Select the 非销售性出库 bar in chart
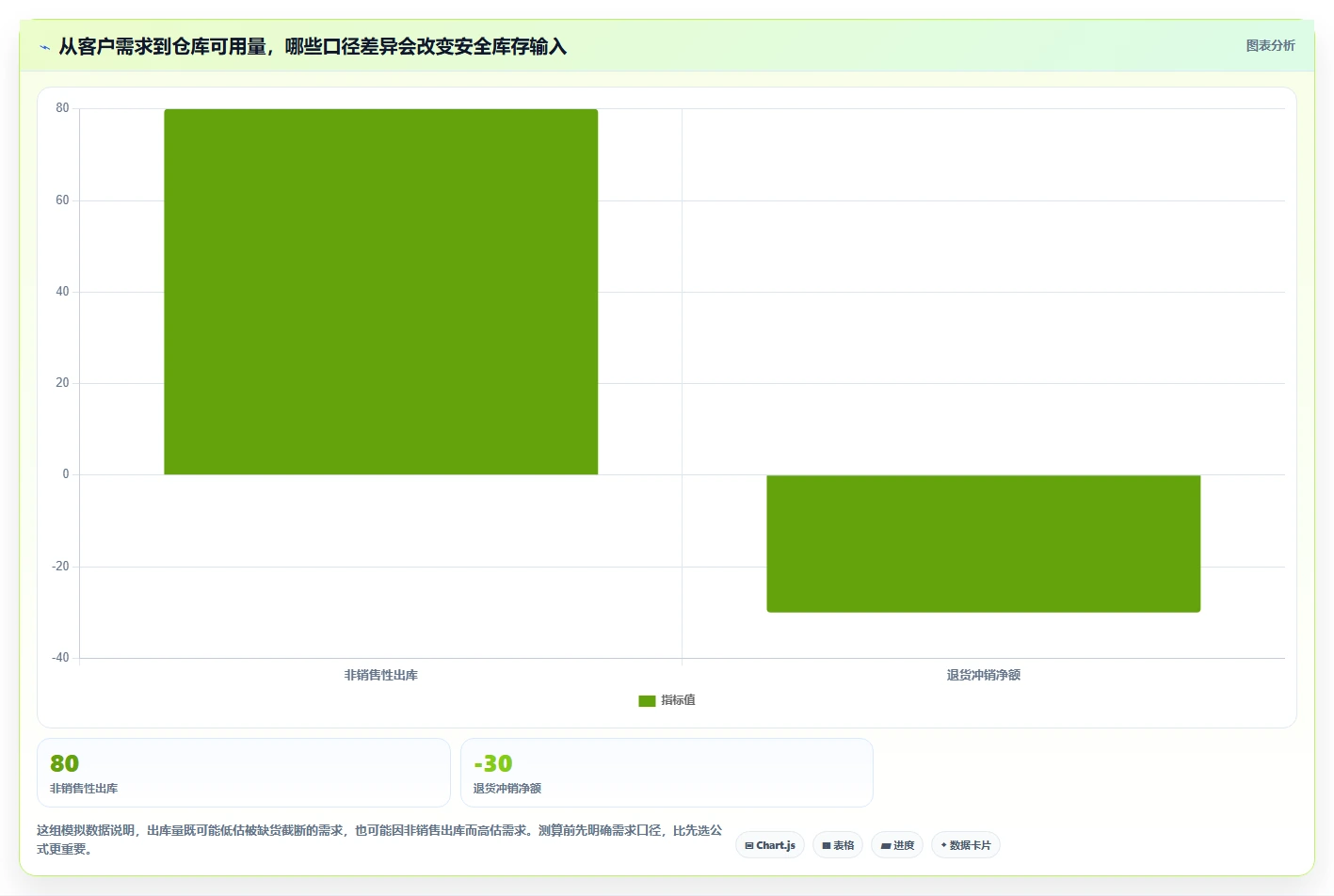Image resolution: width=1334 pixels, height=896 pixels. click(x=381, y=292)
